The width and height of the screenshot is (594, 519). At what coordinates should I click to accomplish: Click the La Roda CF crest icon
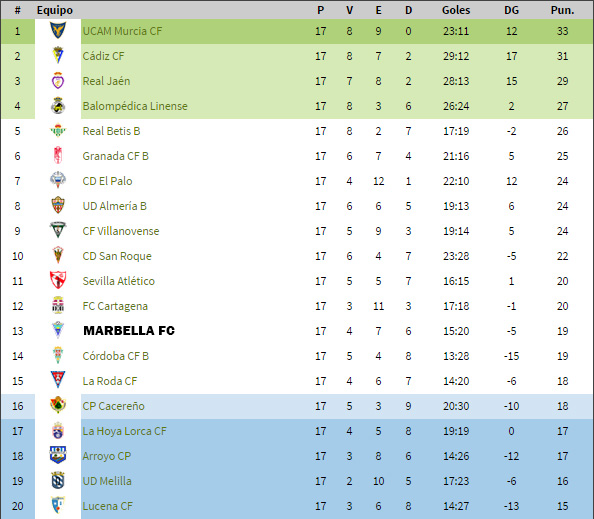(x=58, y=380)
